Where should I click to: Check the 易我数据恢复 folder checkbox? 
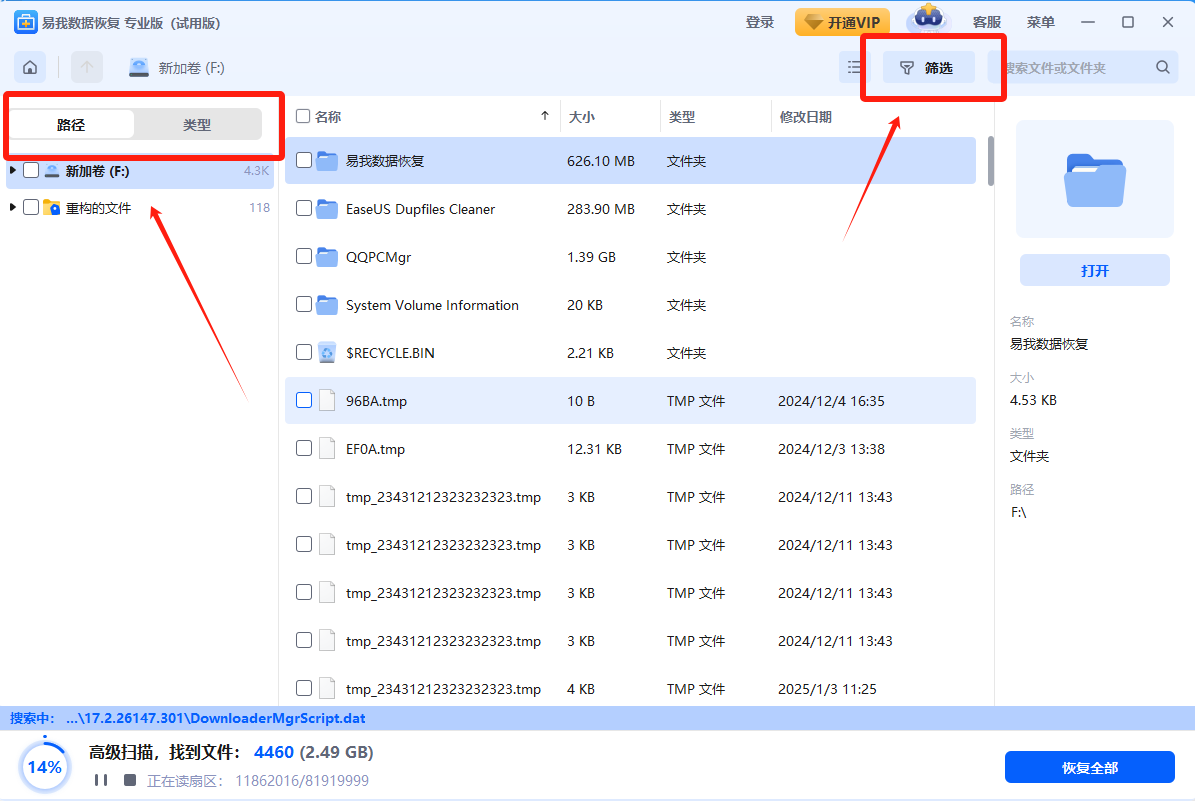pos(304,160)
